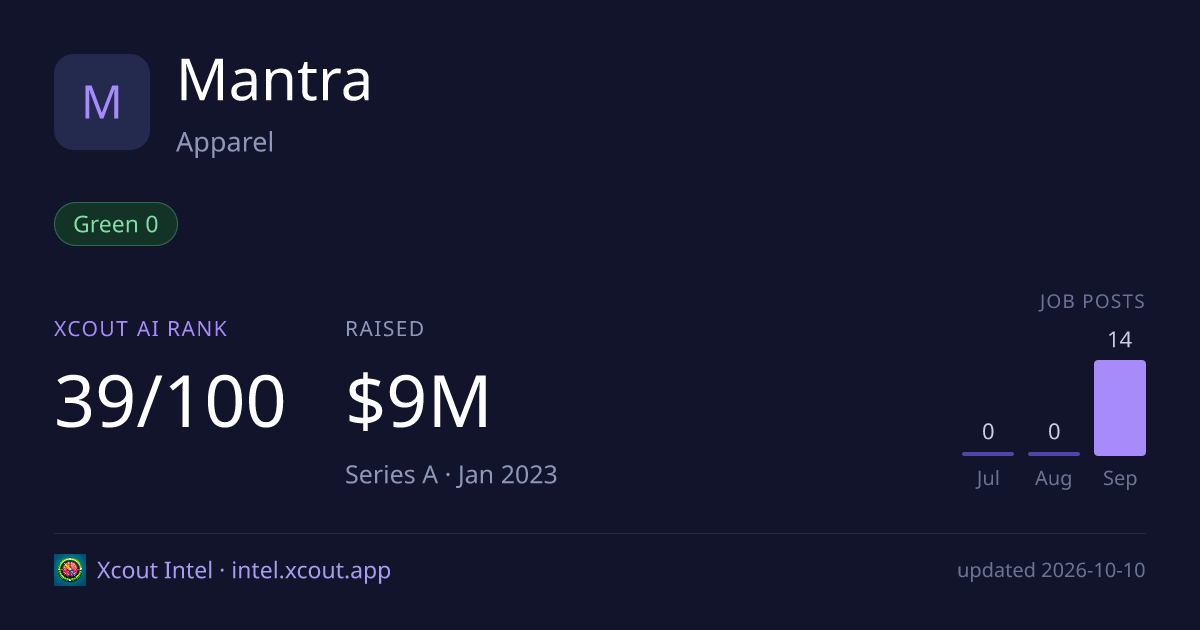1200x630 pixels.
Task: Click the JOB POSTS heading
Action: (1092, 302)
